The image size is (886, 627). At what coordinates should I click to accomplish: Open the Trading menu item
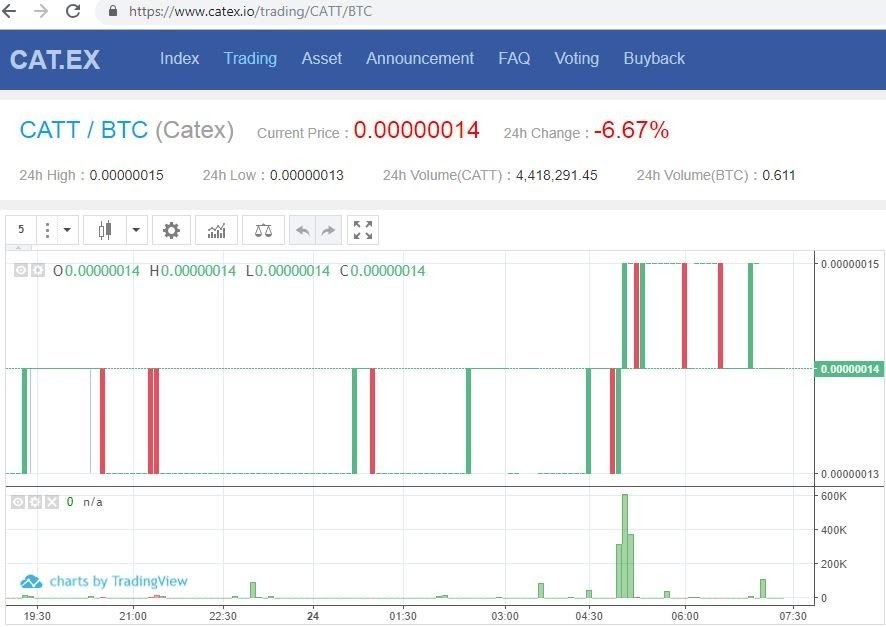coord(250,59)
